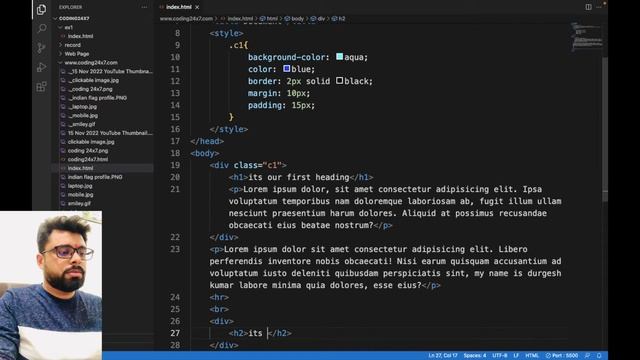Open index.html under ex1 folder

80,36
